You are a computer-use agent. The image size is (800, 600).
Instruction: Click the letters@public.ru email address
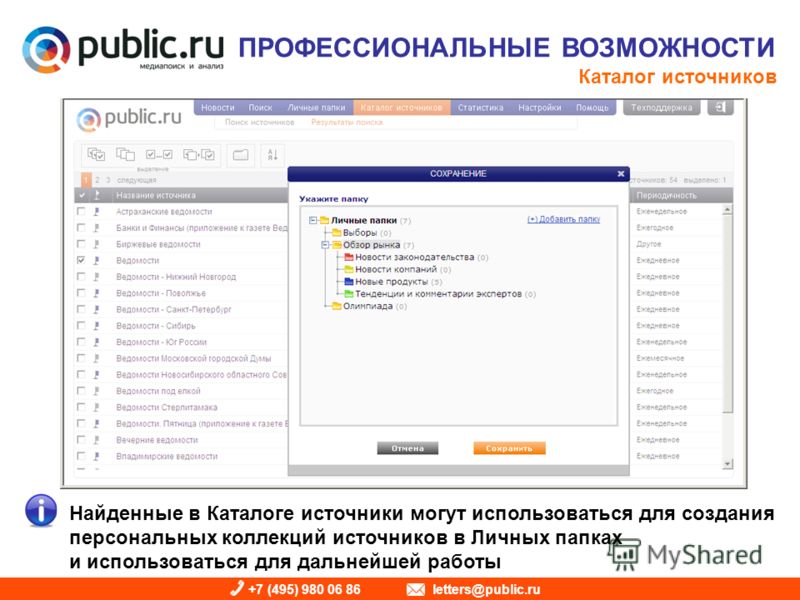(486, 589)
